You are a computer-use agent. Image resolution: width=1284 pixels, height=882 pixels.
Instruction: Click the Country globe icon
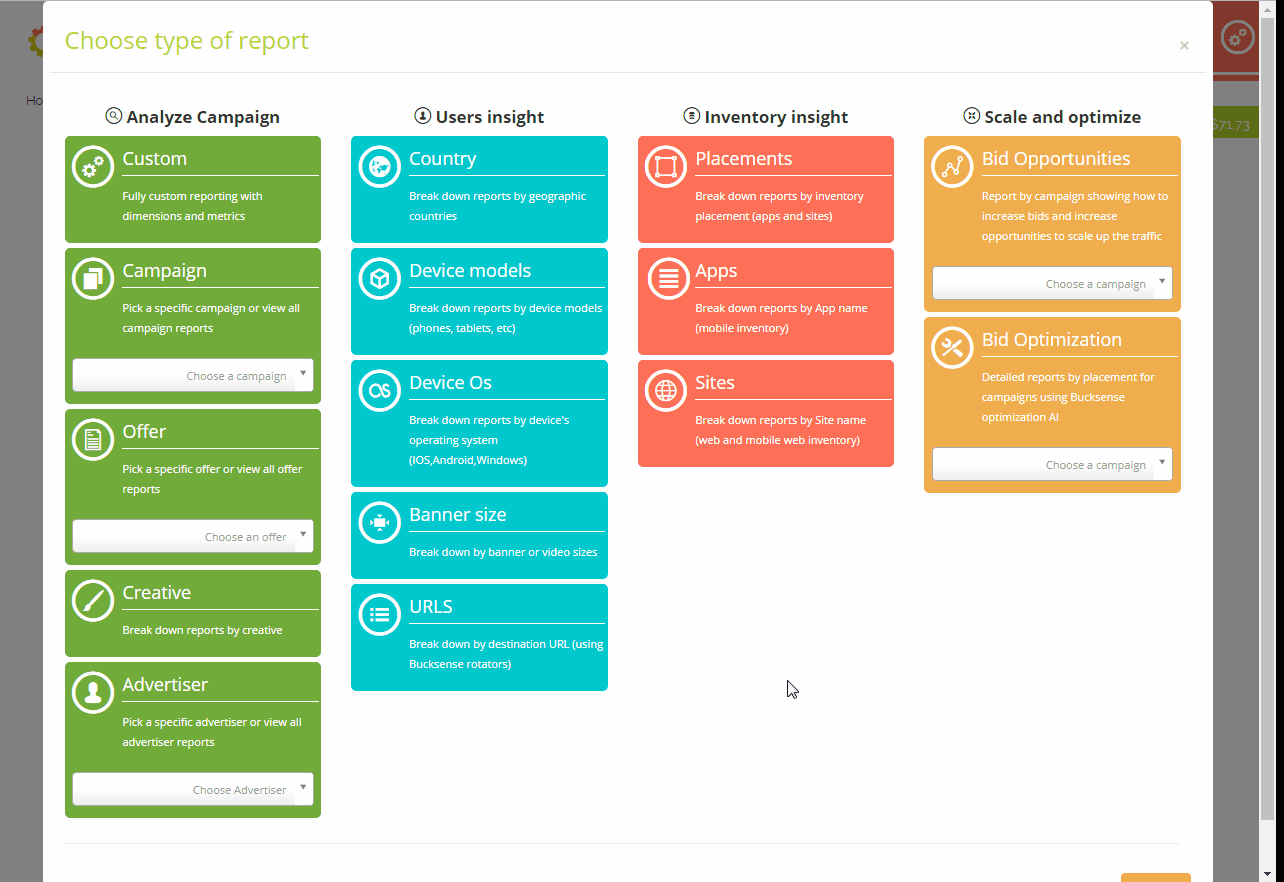[379, 167]
